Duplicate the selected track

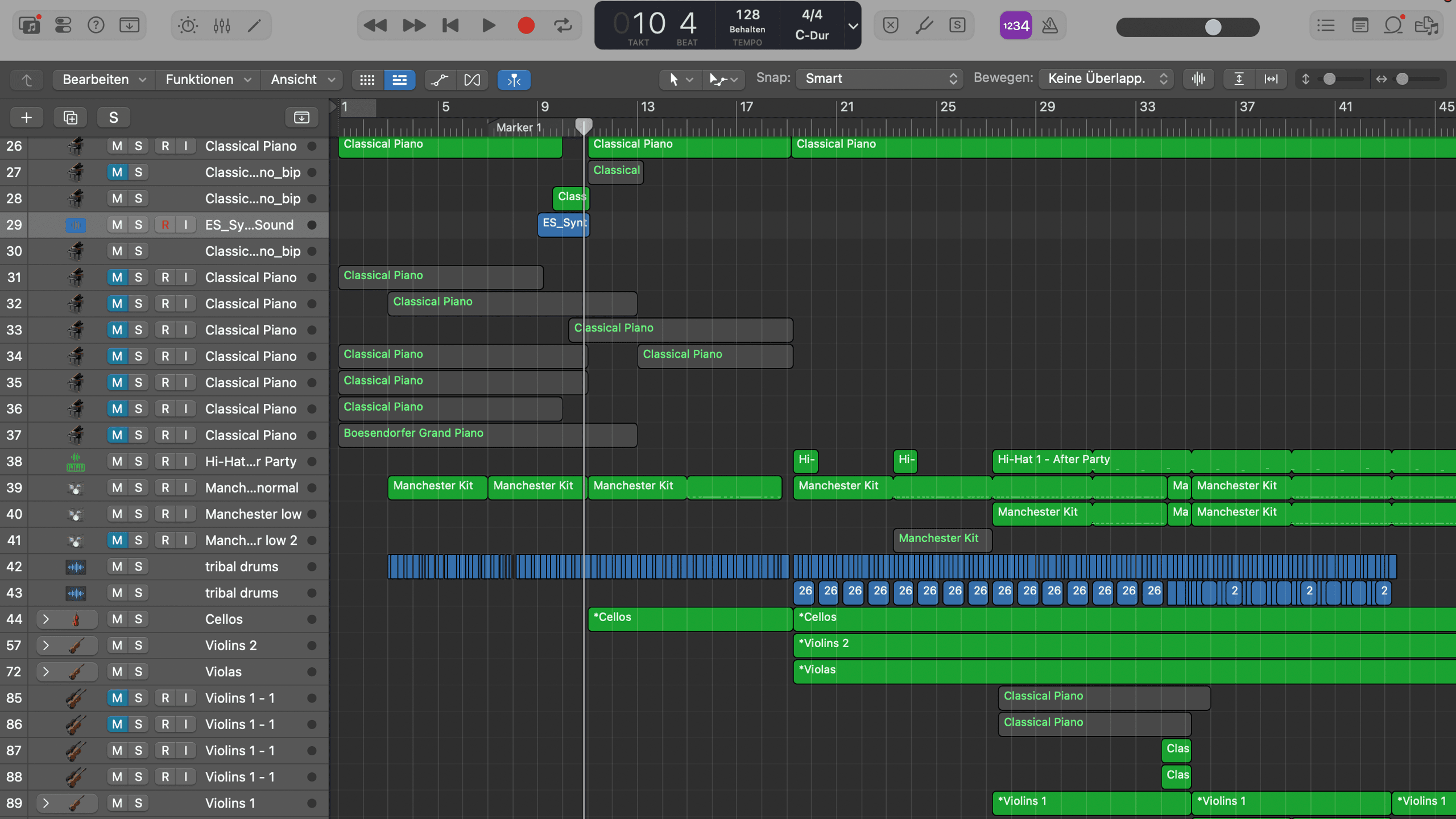click(70, 118)
